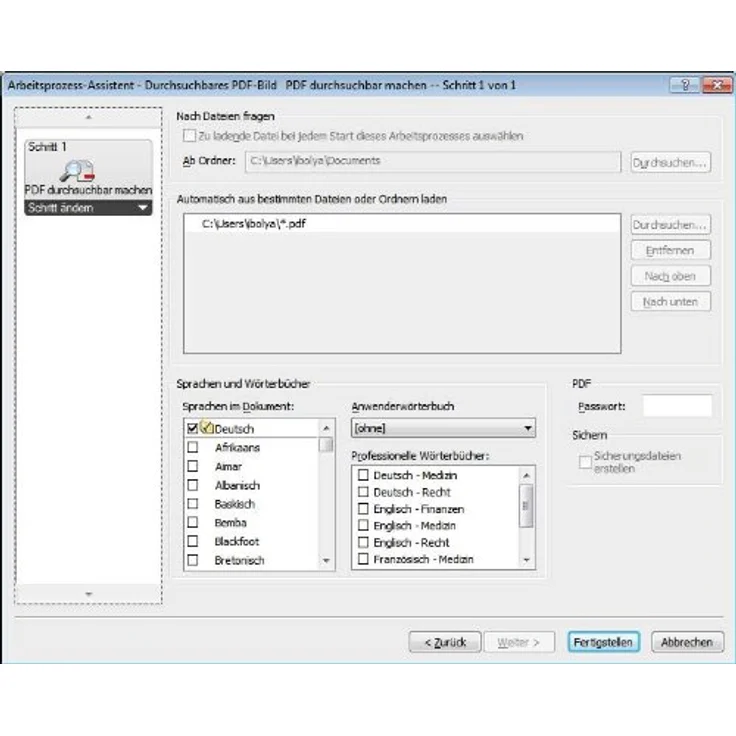Enable the Baskisch language checkbox
The image size is (736, 736).
tap(192, 504)
